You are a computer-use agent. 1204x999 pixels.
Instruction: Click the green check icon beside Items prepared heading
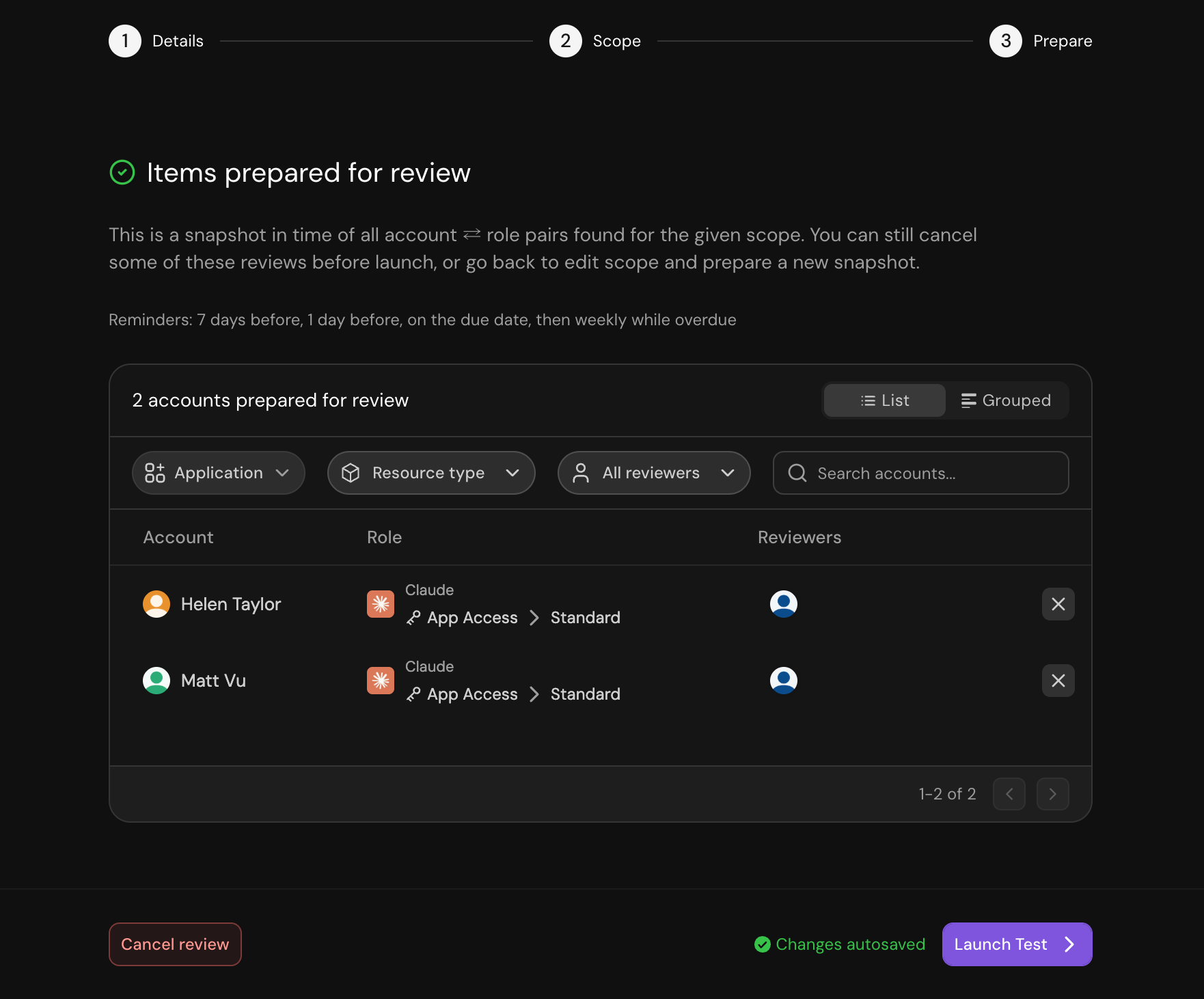coord(122,172)
